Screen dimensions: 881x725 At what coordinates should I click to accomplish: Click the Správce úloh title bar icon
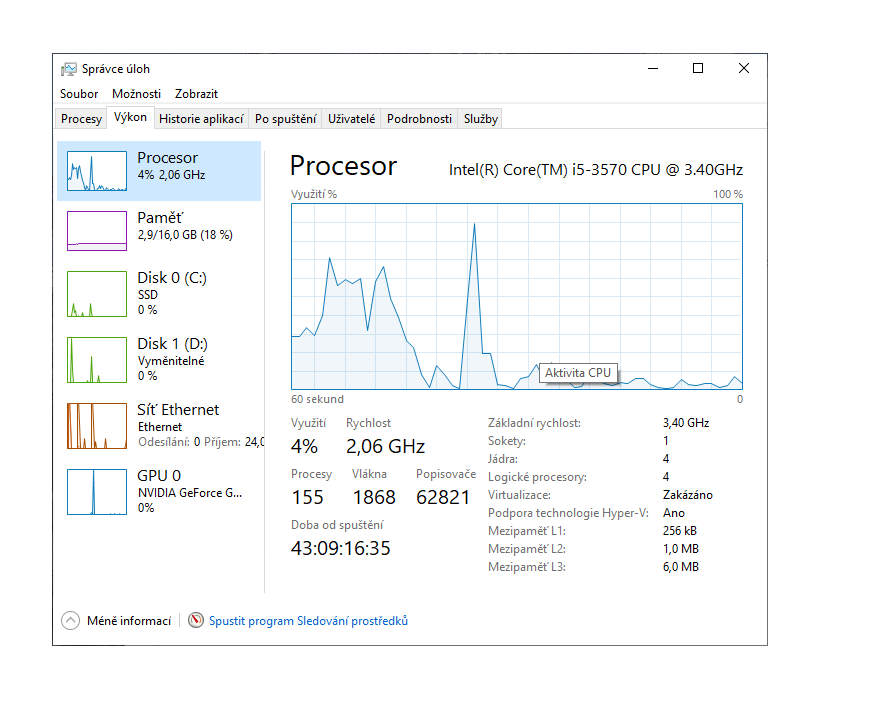point(69,69)
